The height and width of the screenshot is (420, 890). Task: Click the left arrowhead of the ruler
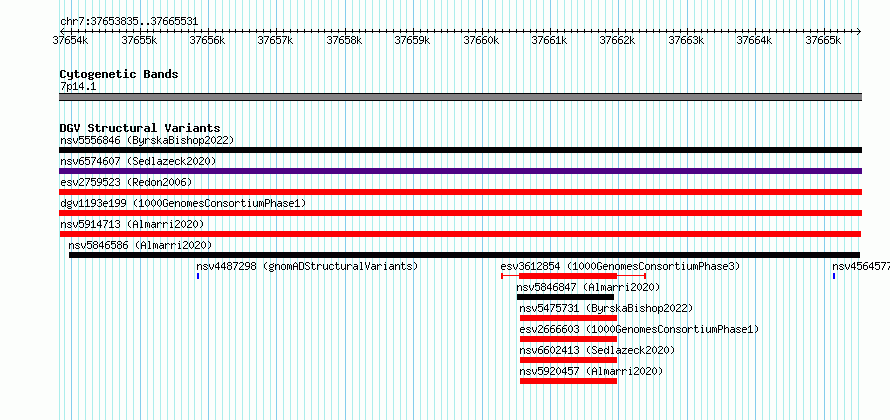click(x=61, y=31)
